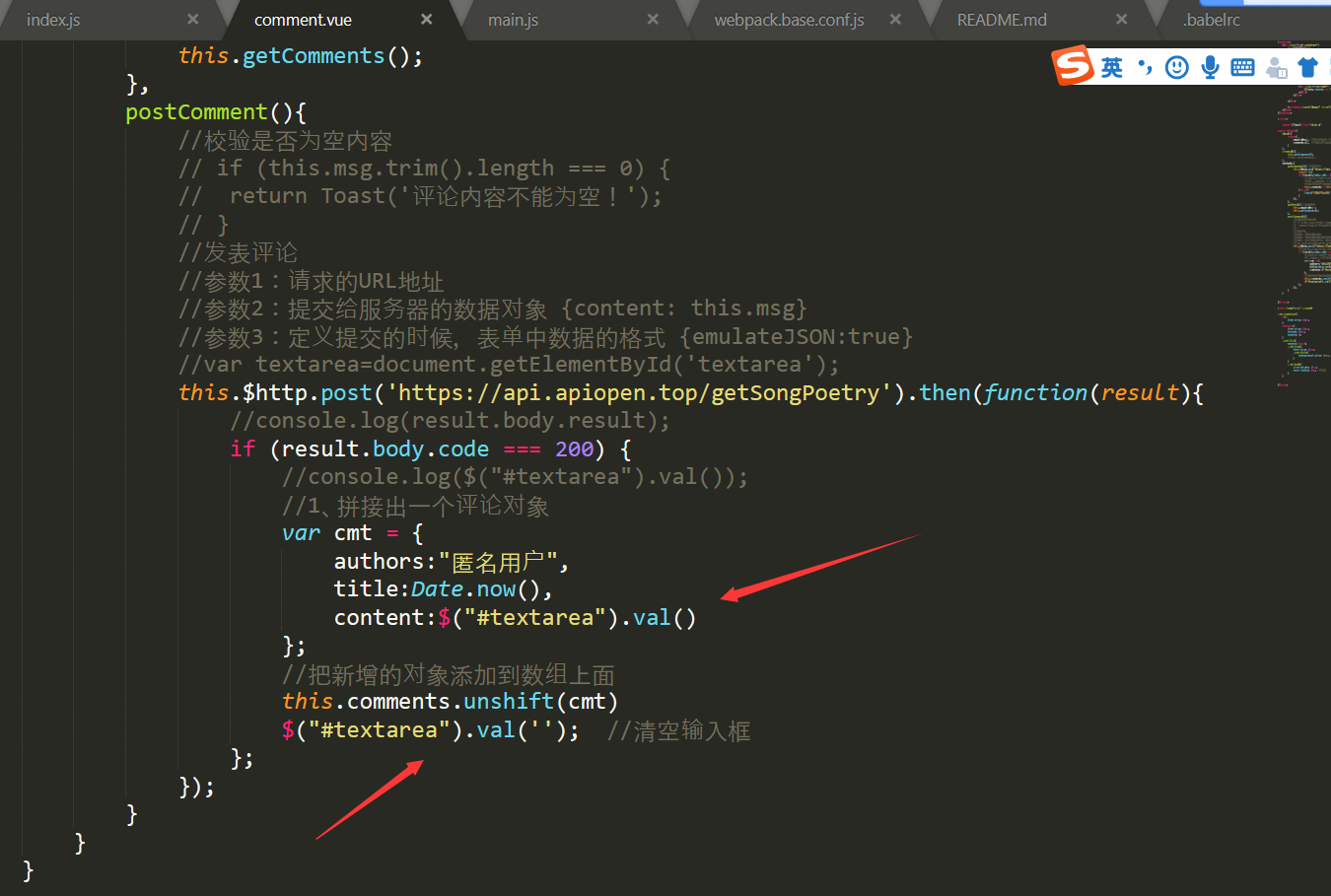Viewport: 1331px width, 896px height.
Task: Click the '//参数3' emulateJSON comment line
Action: click(545, 337)
